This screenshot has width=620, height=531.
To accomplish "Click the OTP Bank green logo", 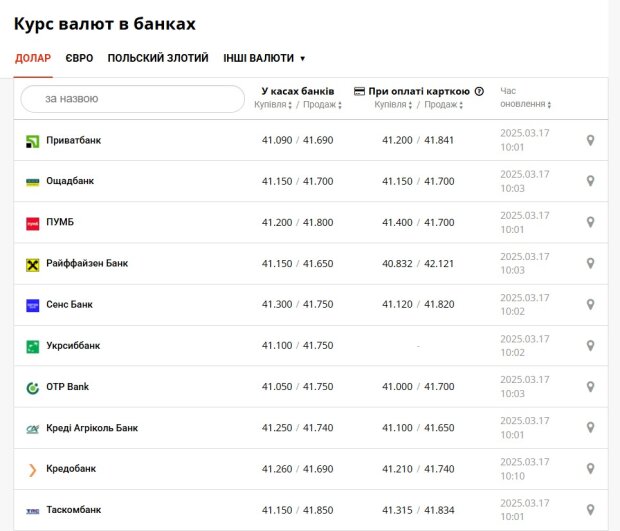I will point(32,388).
